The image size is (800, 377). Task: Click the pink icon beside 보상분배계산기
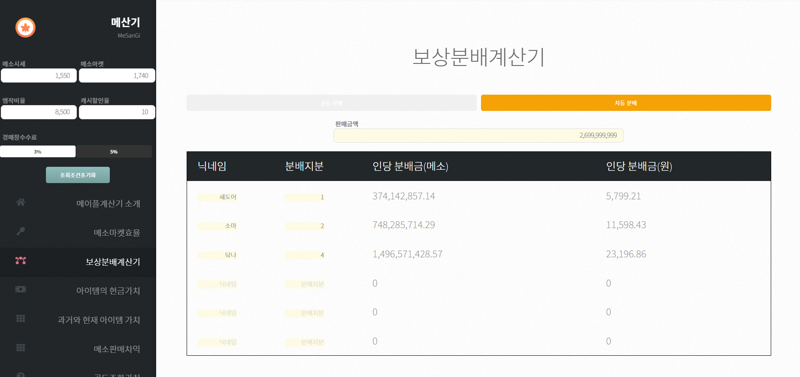(21, 261)
